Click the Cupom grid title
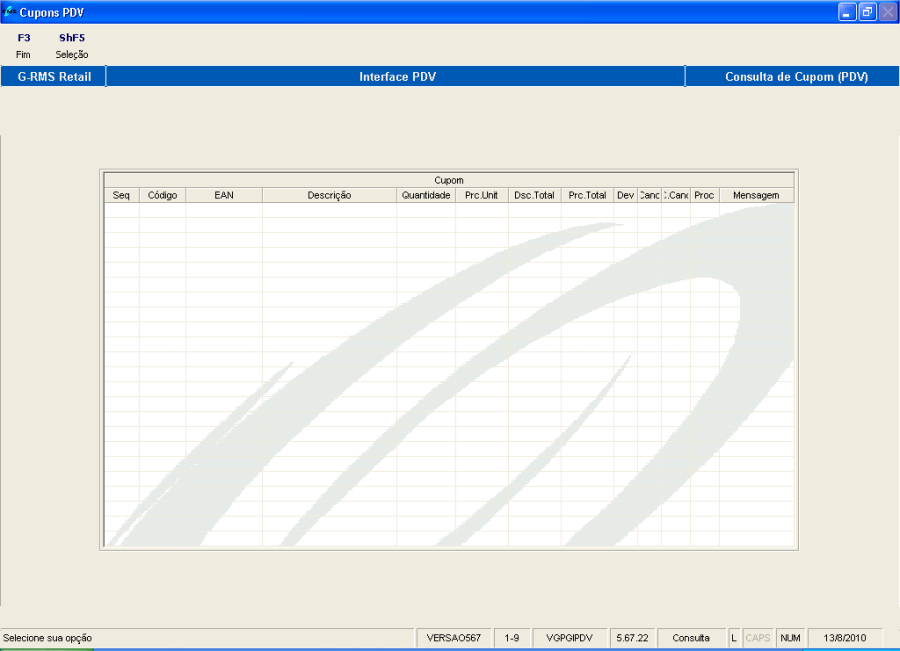Image resolution: width=900 pixels, height=651 pixels. point(449,180)
